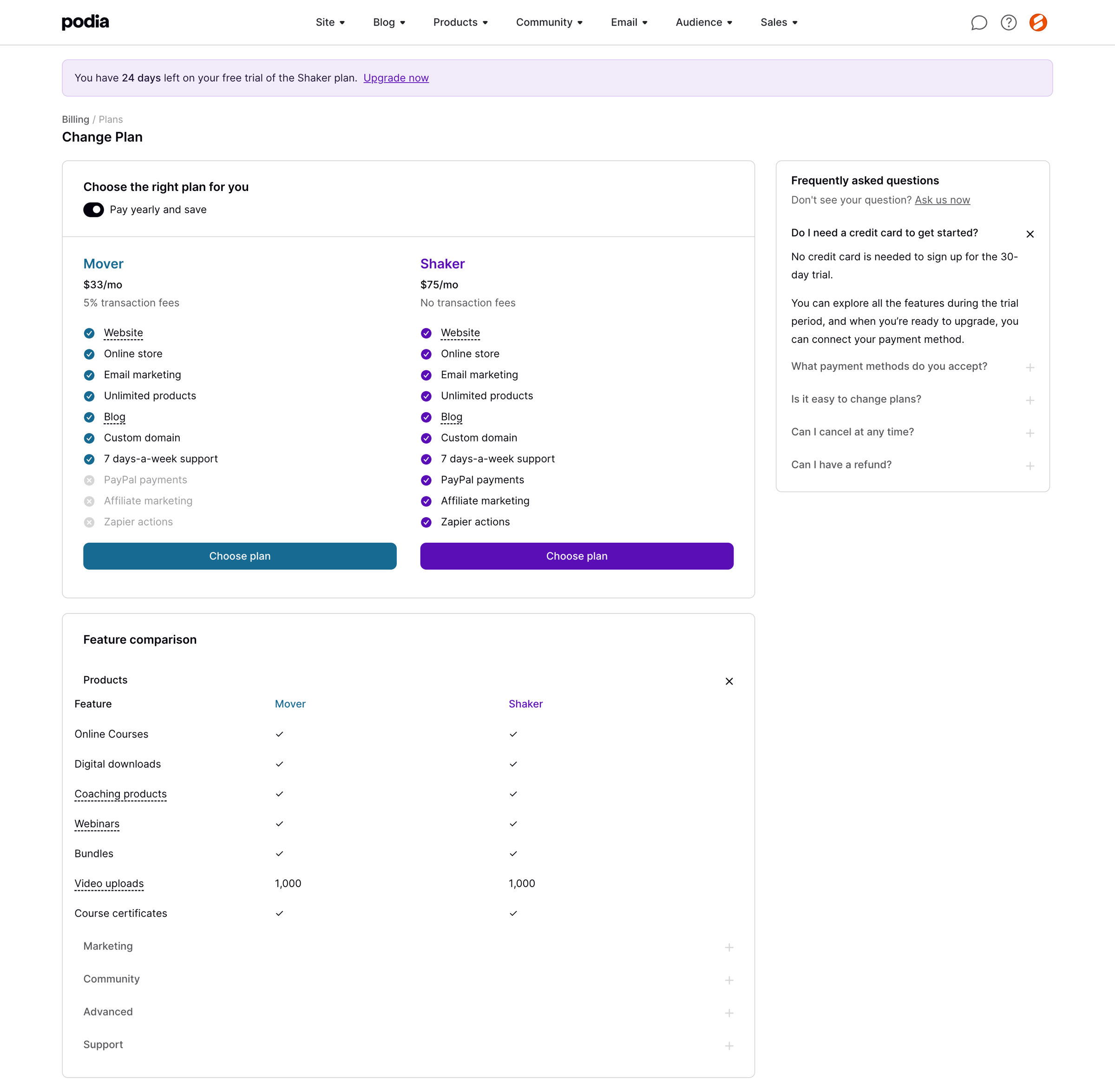
Task: Click the Coaching products feature label
Action: 120,794
